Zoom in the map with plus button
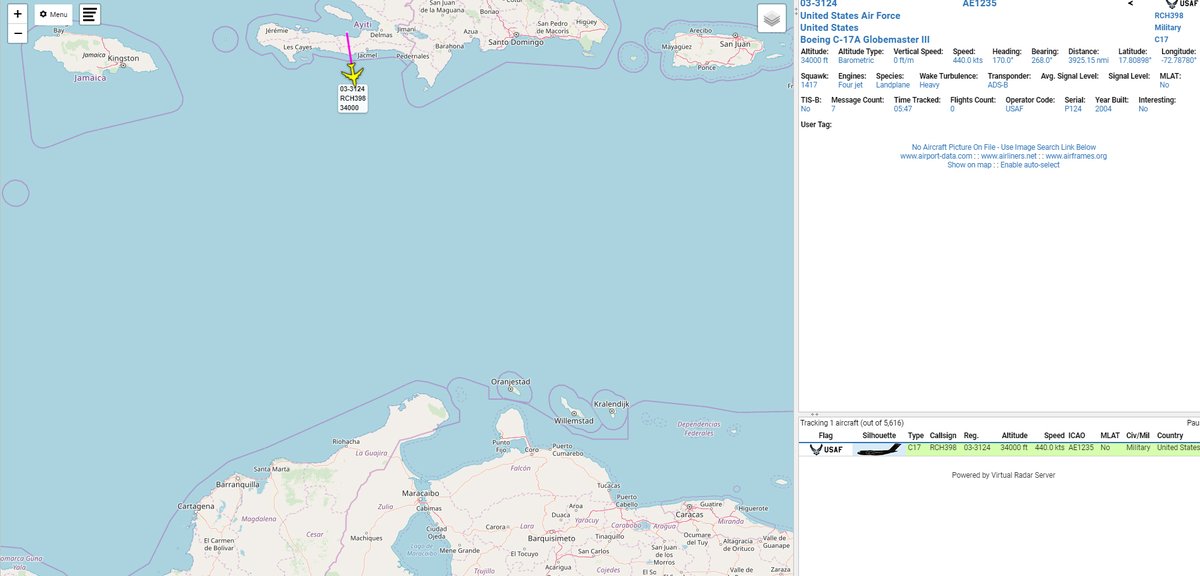Viewport: 1200px width, 576px height. click(18, 14)
